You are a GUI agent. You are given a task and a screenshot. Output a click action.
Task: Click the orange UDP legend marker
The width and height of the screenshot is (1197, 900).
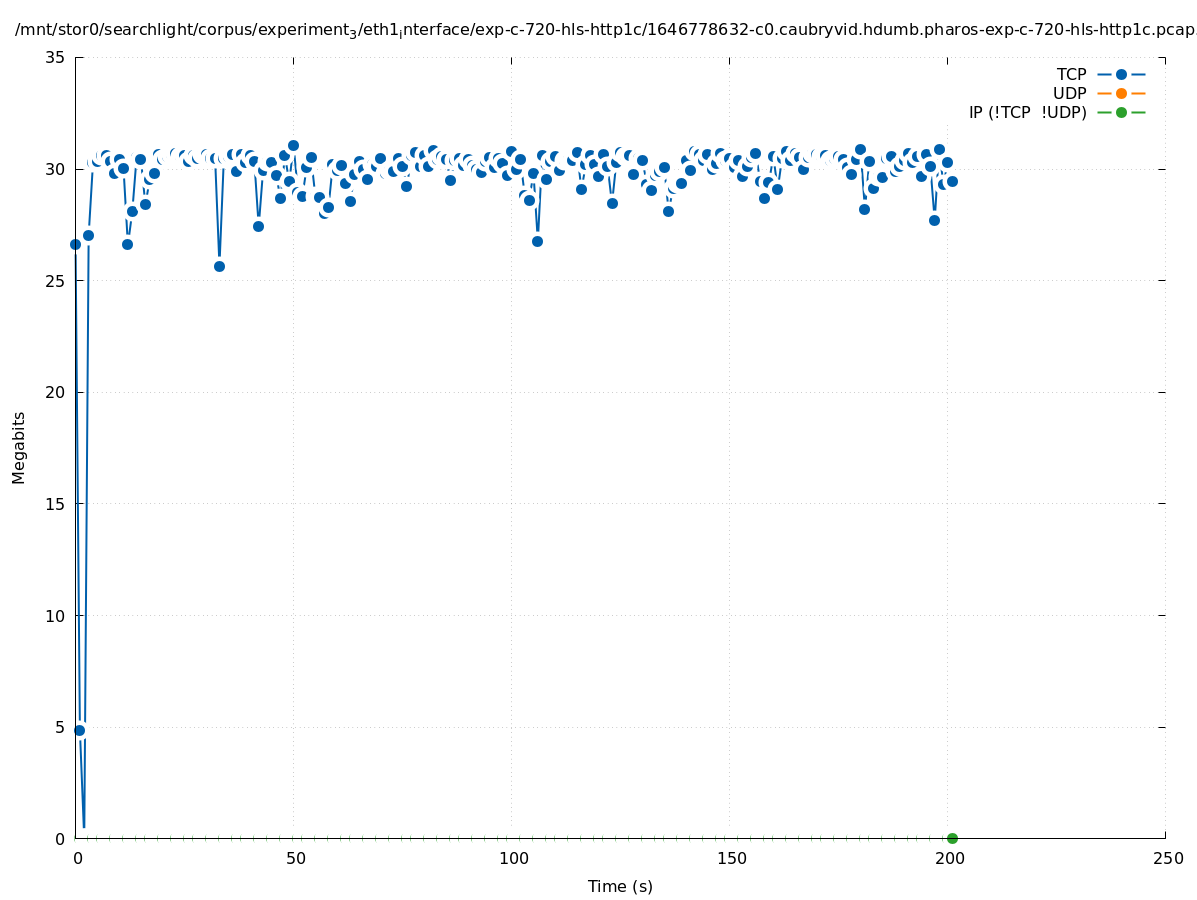[1121, 93]
